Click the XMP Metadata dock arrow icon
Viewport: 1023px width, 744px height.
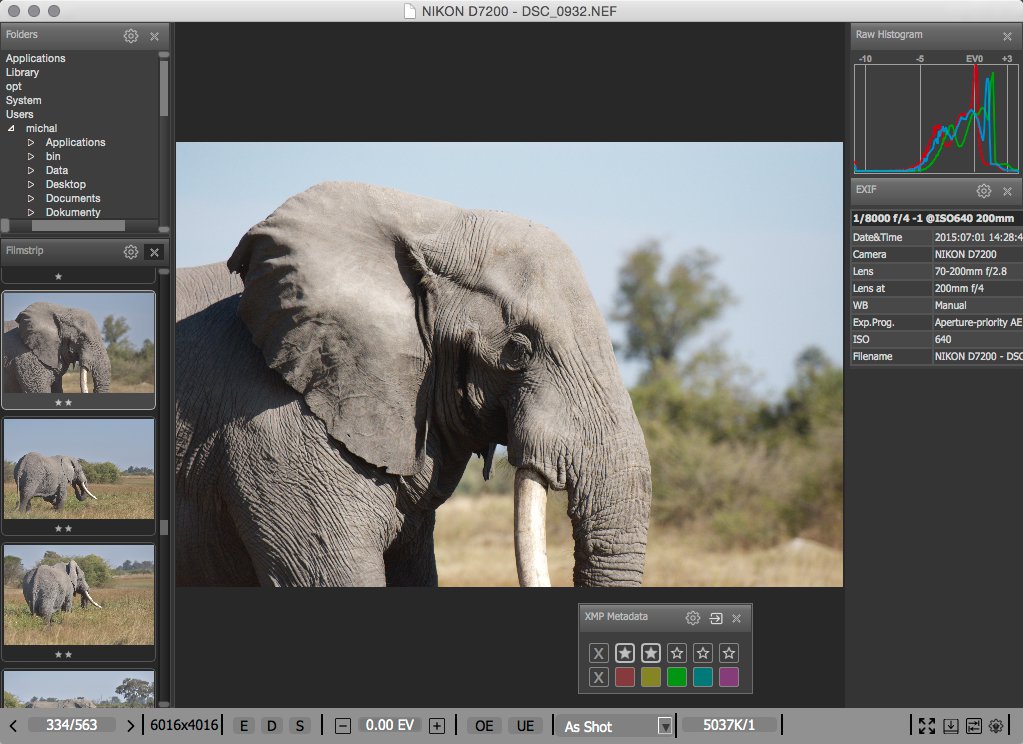(x=716, y=618)
